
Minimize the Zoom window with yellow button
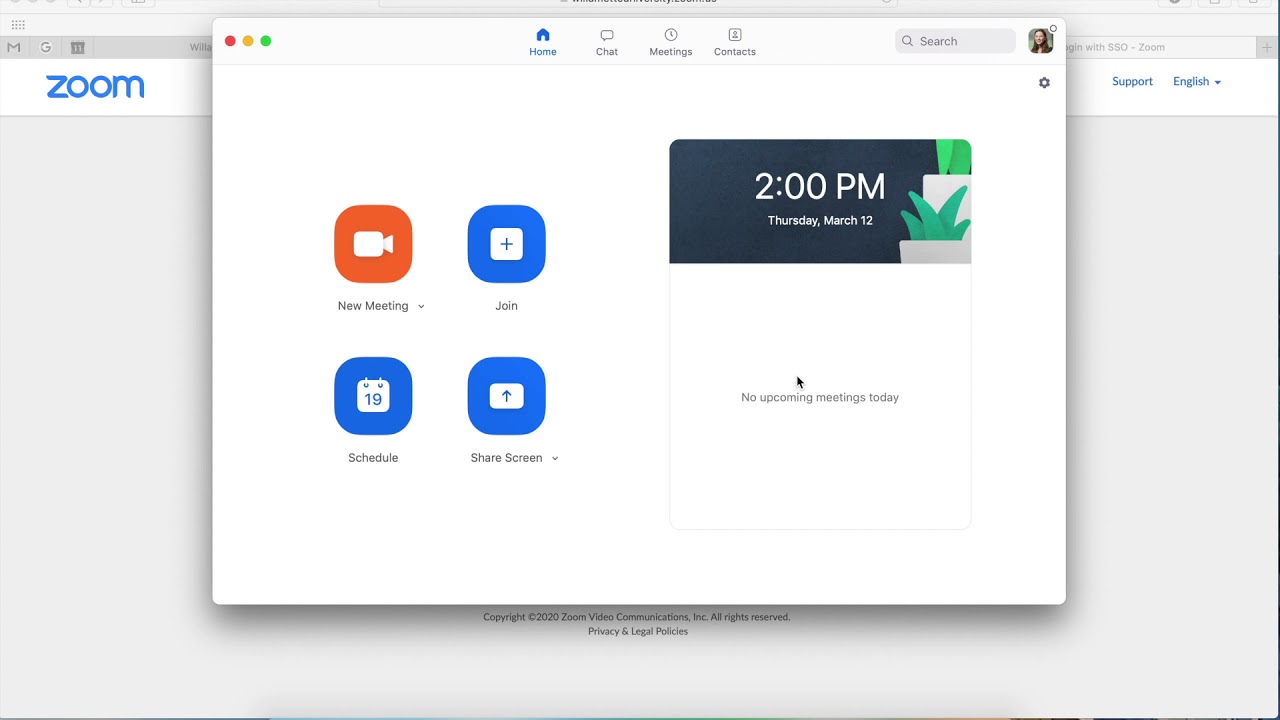[248, 41]
